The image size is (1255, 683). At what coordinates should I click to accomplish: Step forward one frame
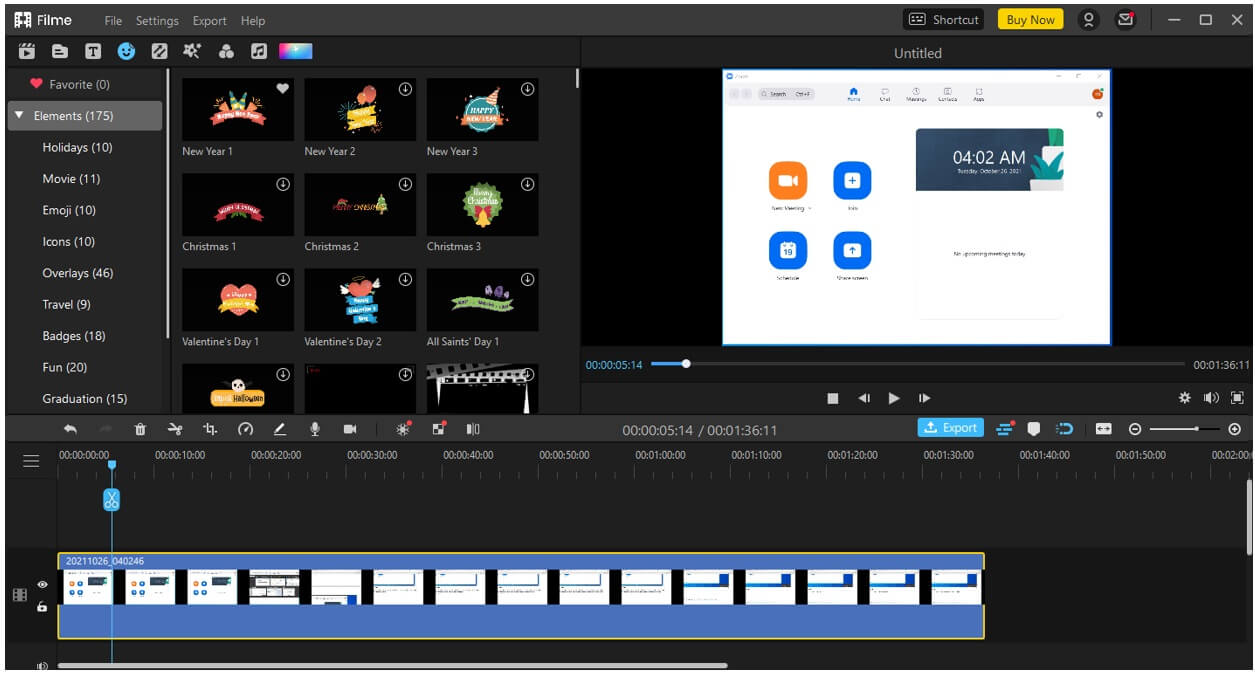924,398
